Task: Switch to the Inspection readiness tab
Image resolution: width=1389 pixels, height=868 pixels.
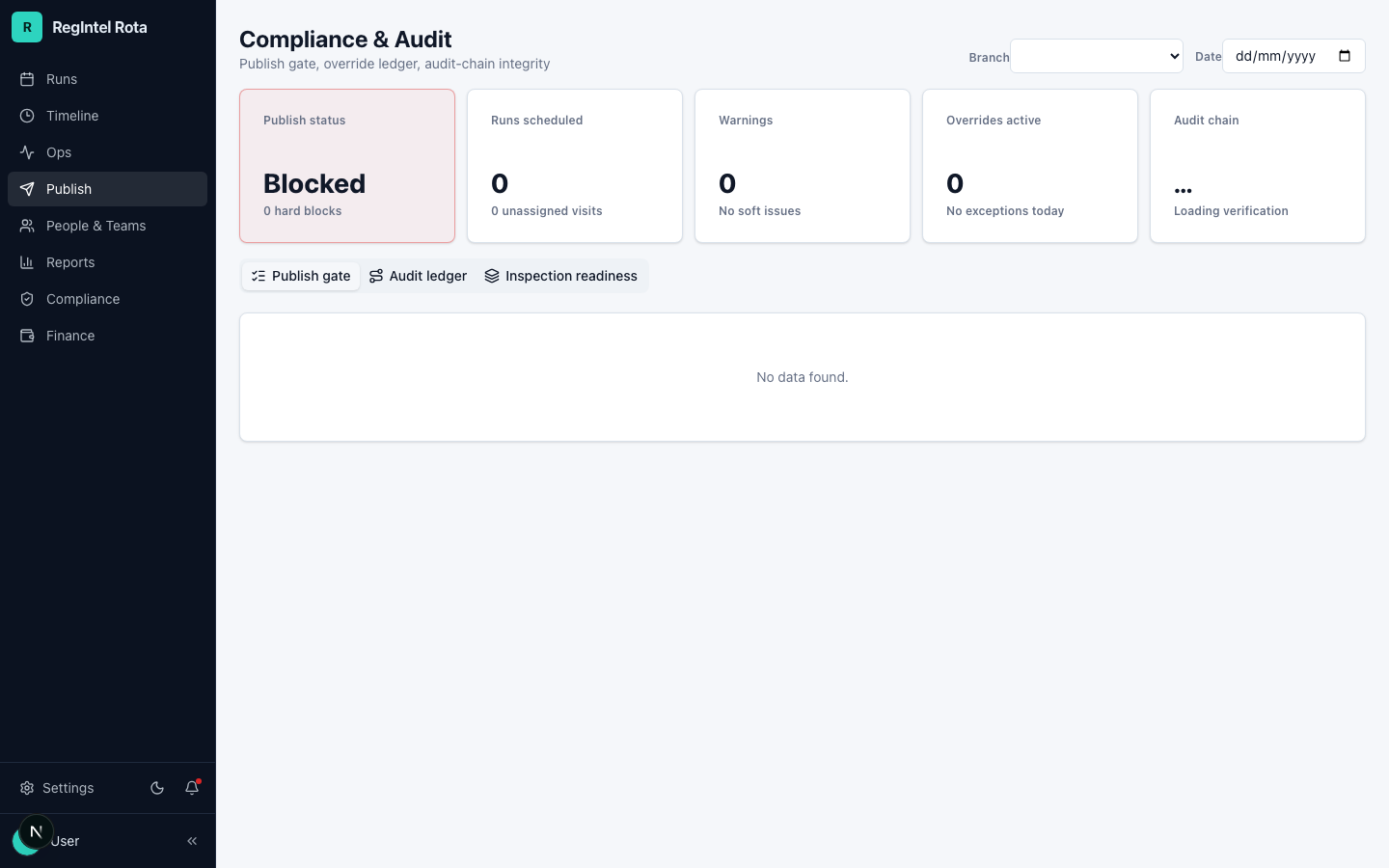Action: pos(560,276)
